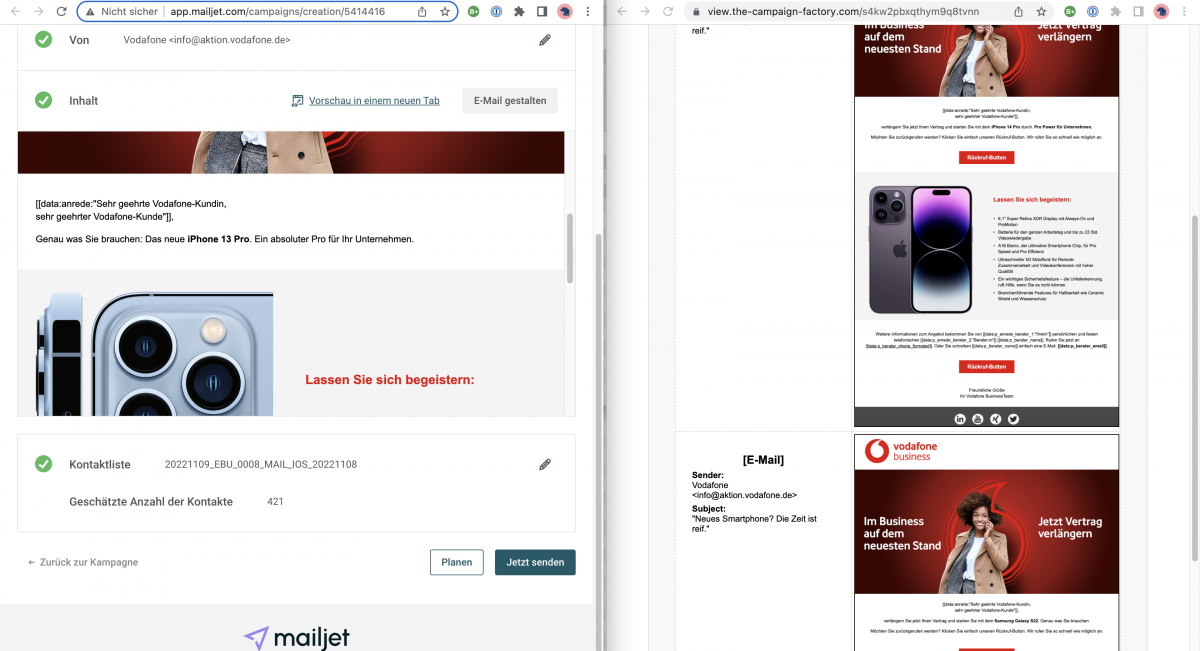Click the first red Rückruf-Button above the iPhone image

(986, 157)
